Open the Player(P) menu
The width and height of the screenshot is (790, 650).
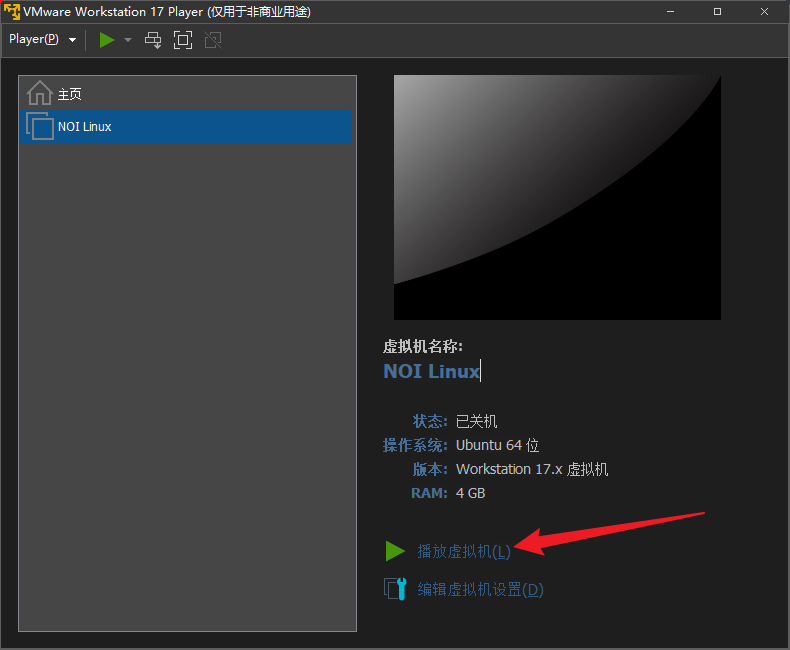tap(34, 40)
